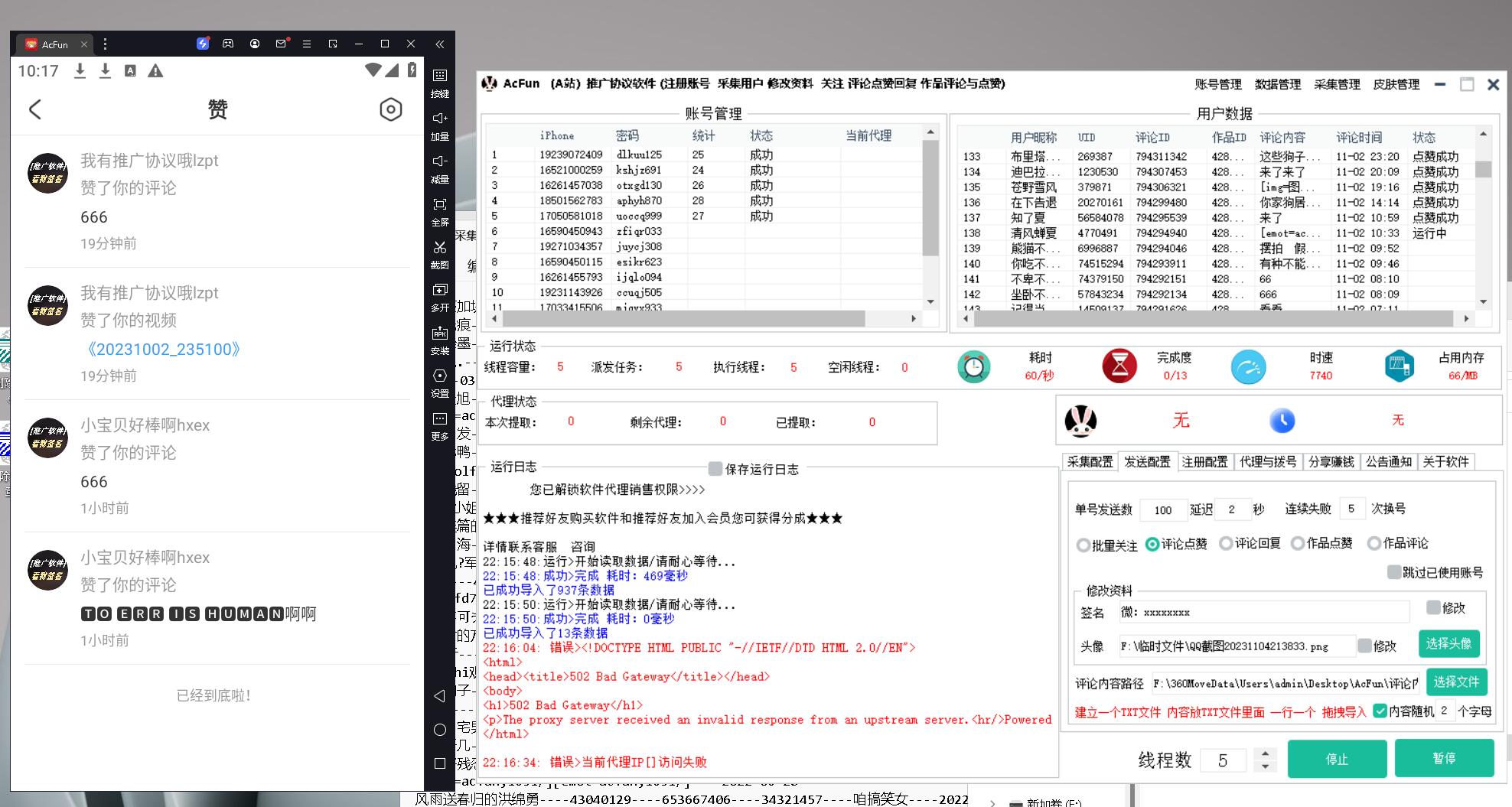Image resolution: width=1512 pixels, height=807 pixels.
Task: Click the 选择头像 button
Action: [x=1448, y=644]
